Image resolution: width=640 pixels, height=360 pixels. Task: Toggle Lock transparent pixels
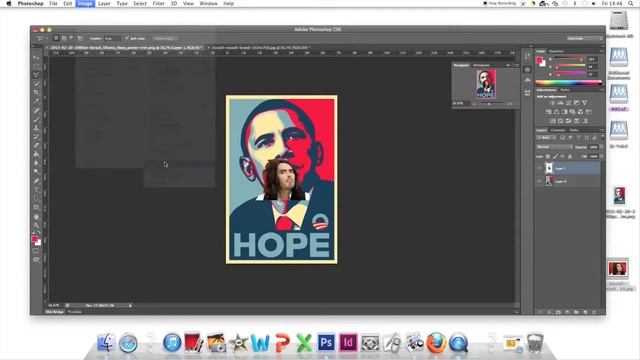(548, 156)
